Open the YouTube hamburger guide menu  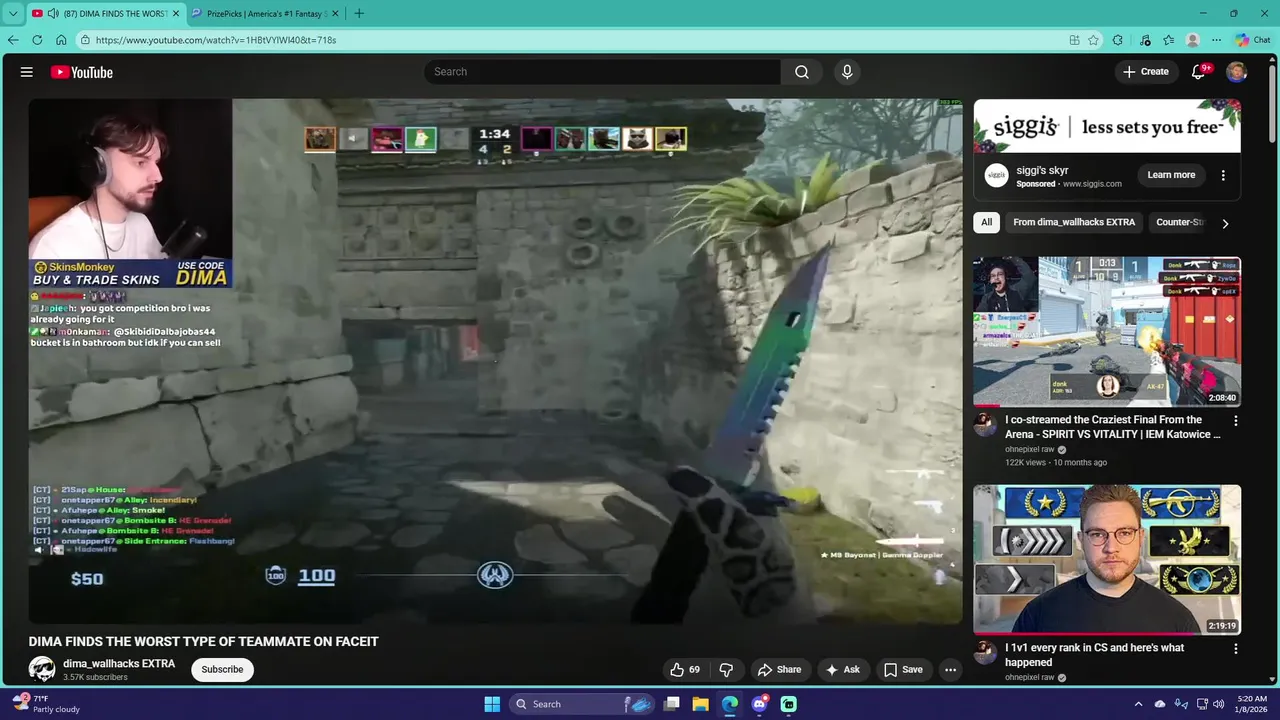tap(27, 72)
